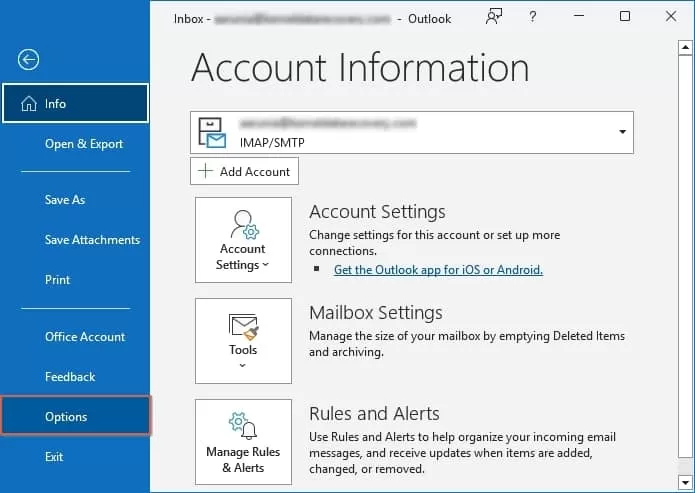Click the Rules and Alerts heading
Screen dimensions: 695x493
pyautogui.click(x=375, y=414)
